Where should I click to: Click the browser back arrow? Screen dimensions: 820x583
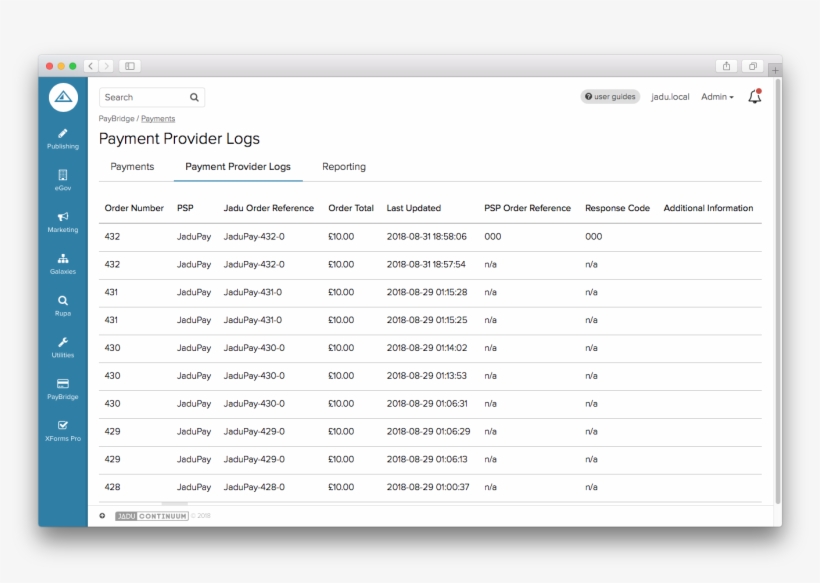[91, 66]
